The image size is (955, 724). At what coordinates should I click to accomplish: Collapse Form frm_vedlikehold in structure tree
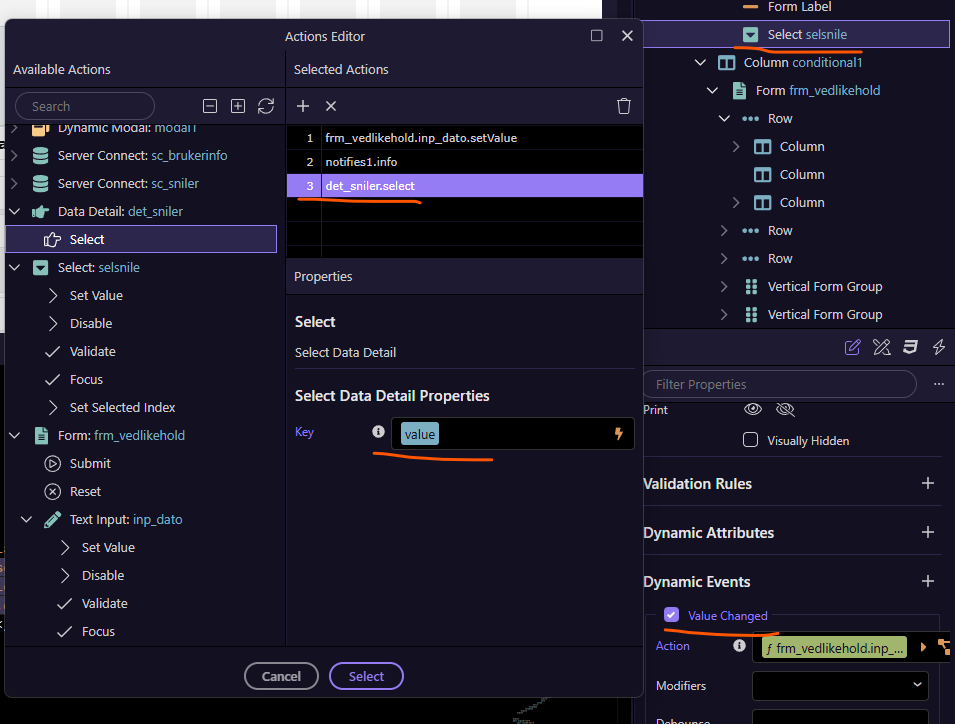(x=712, y=90)
